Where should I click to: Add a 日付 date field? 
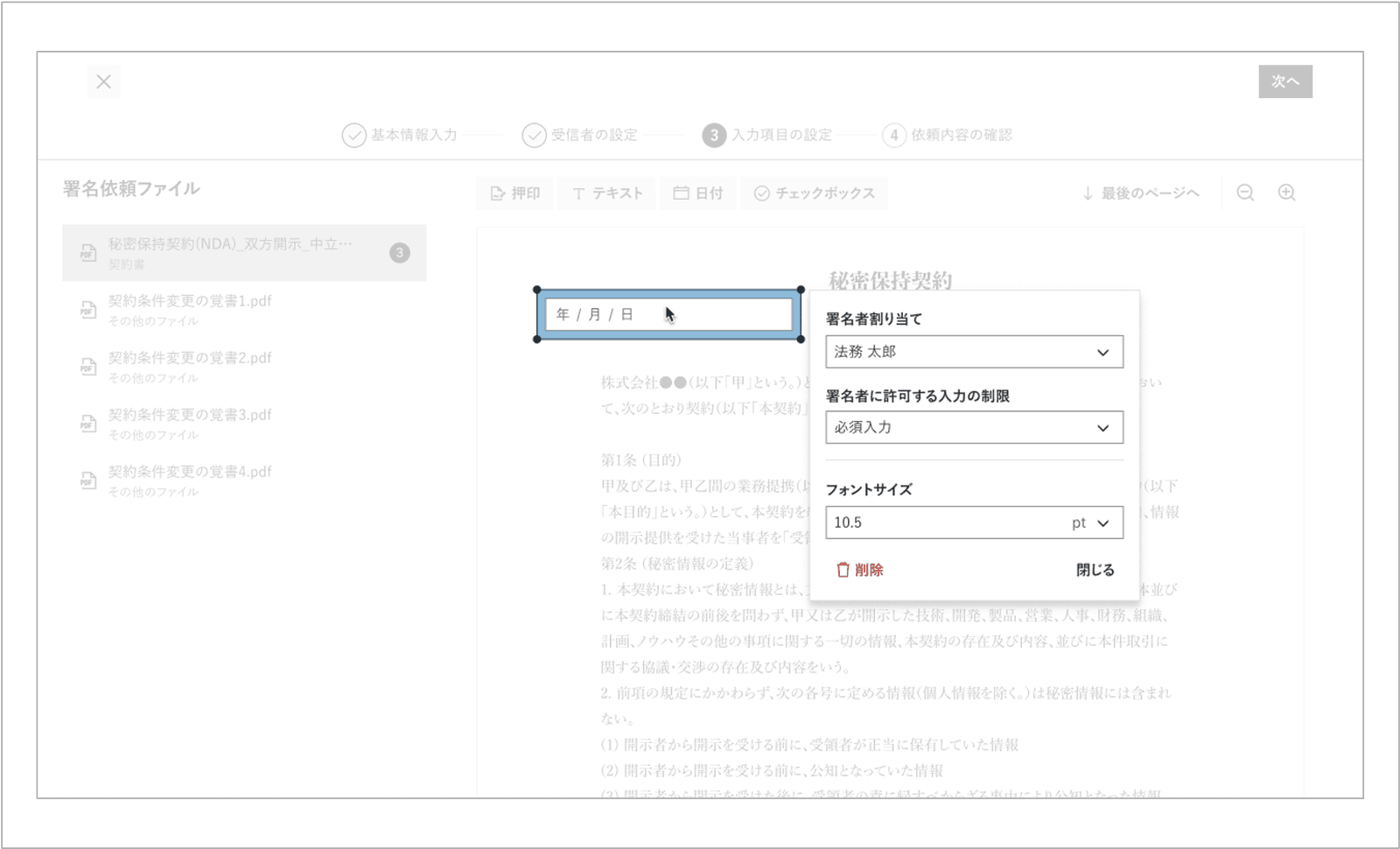(x=697, y=193)
